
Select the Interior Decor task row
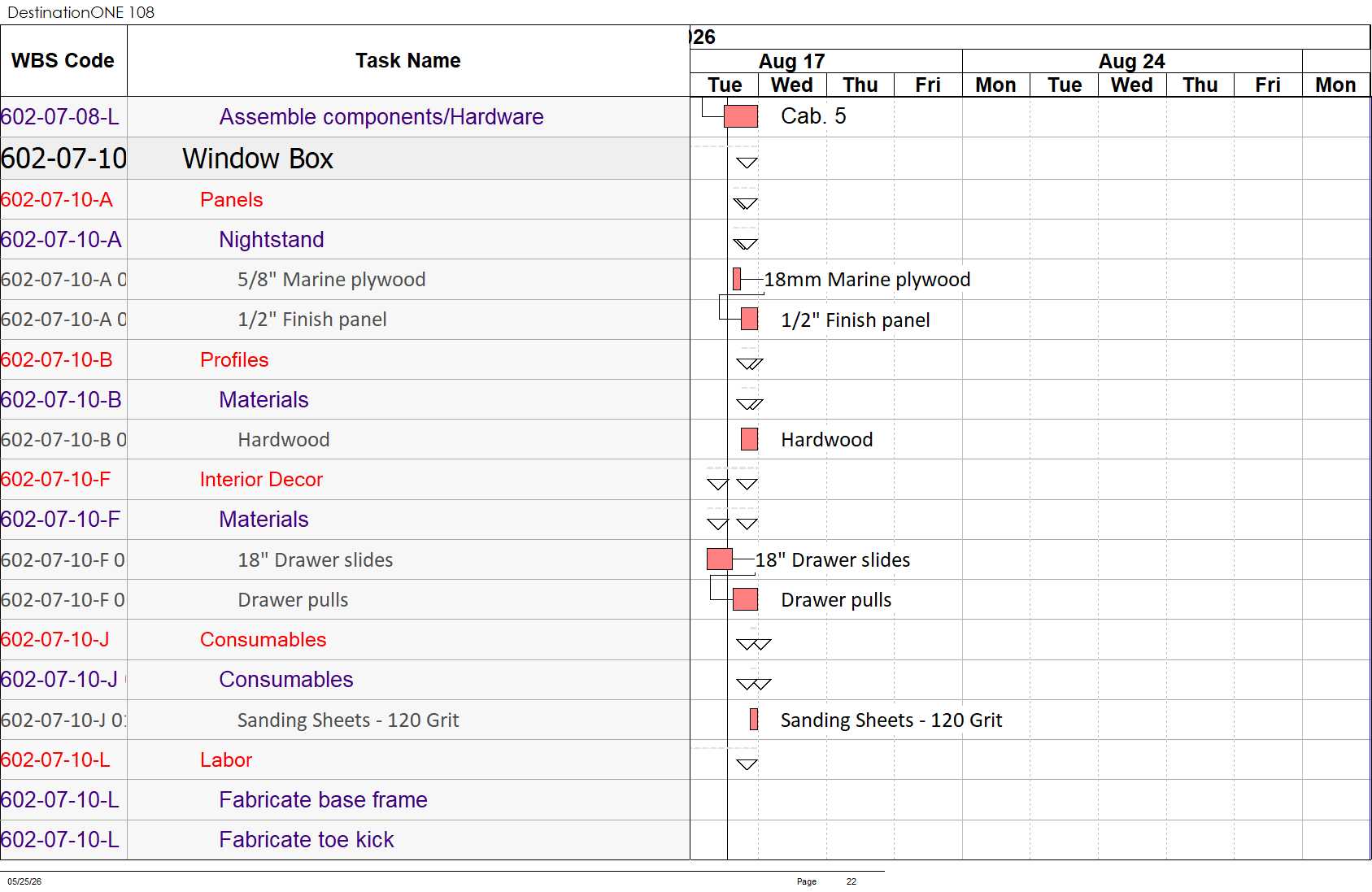tap(345, 480)
